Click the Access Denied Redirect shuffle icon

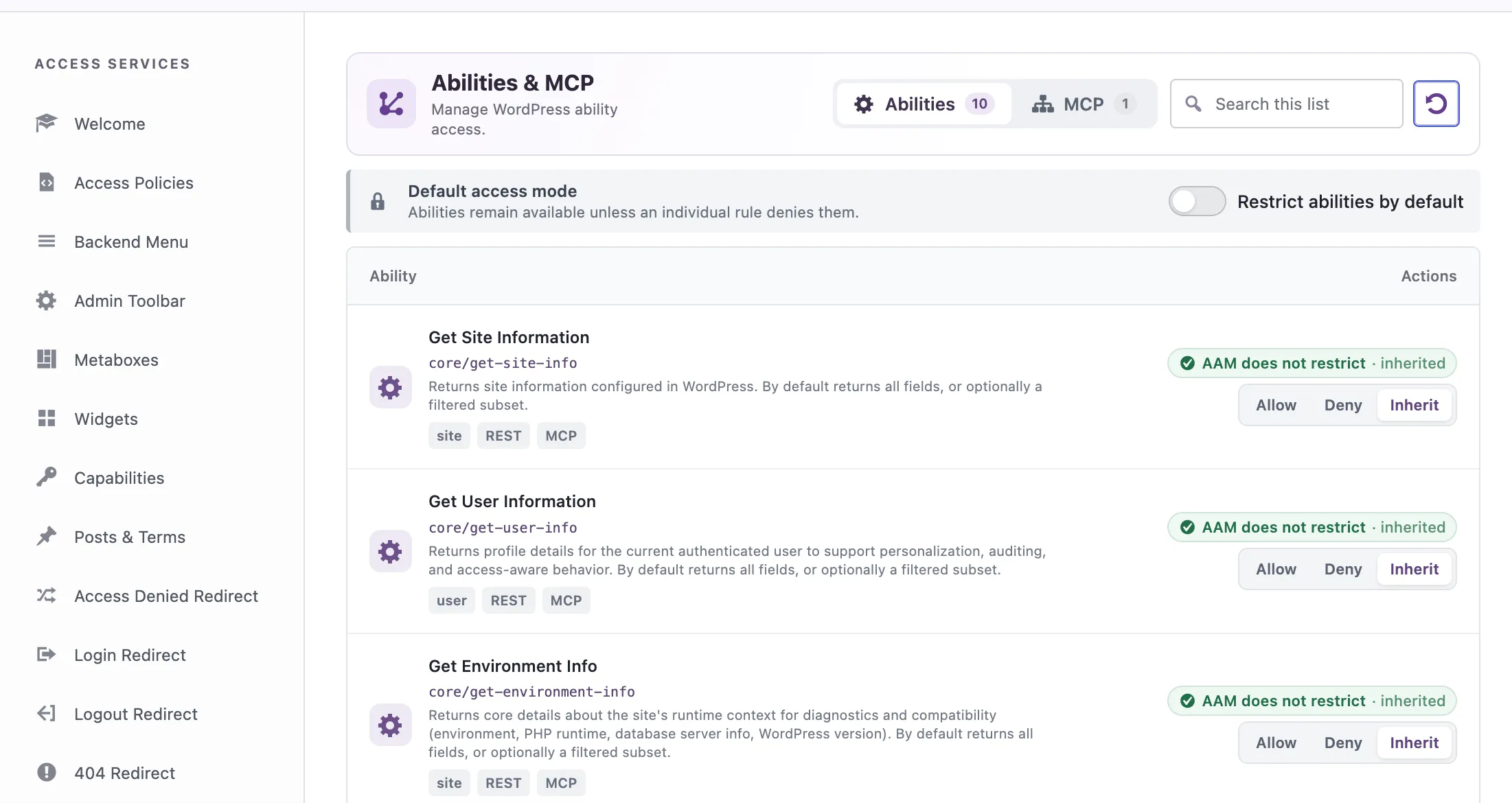46,595
